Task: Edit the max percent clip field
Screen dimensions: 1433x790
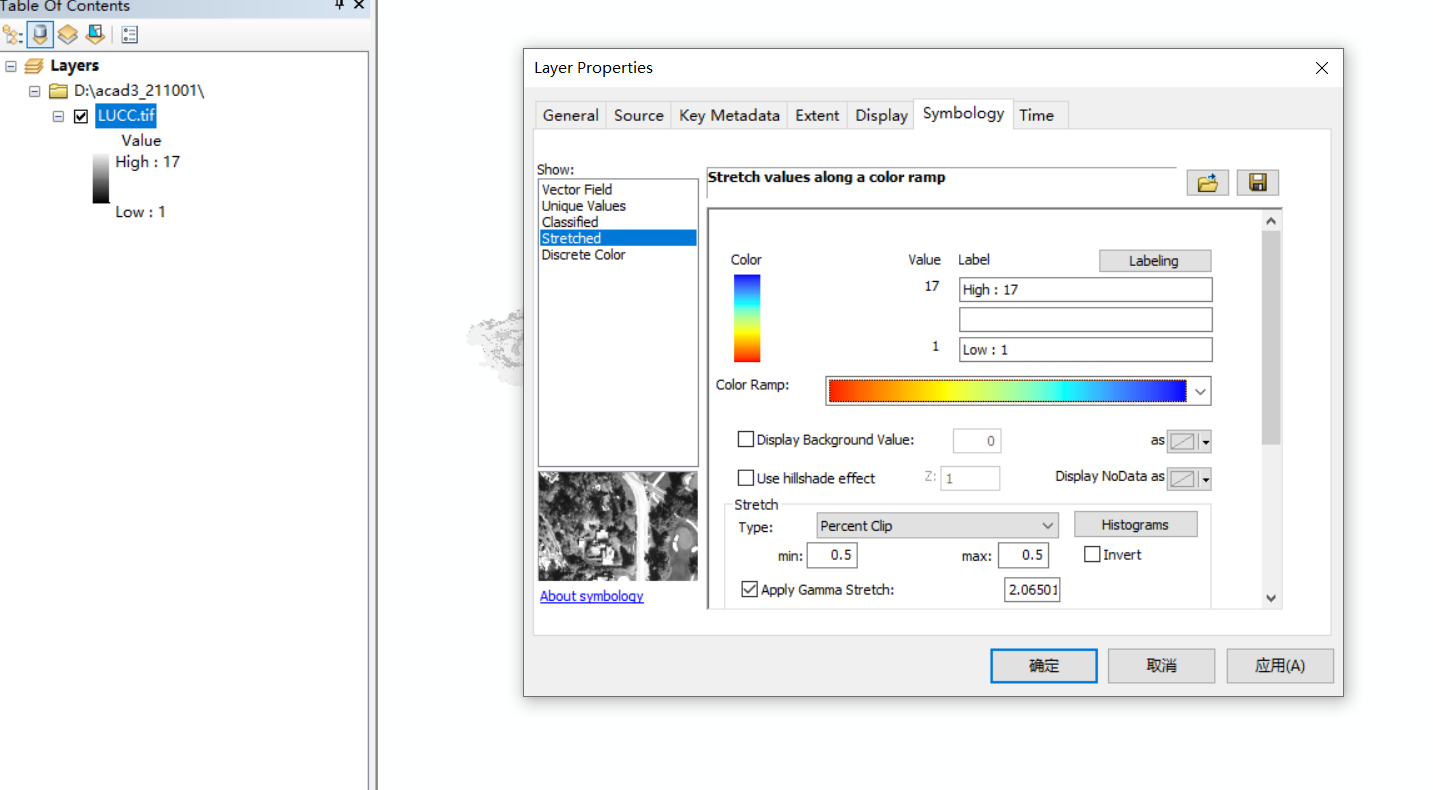Action: click(1023, 555)
